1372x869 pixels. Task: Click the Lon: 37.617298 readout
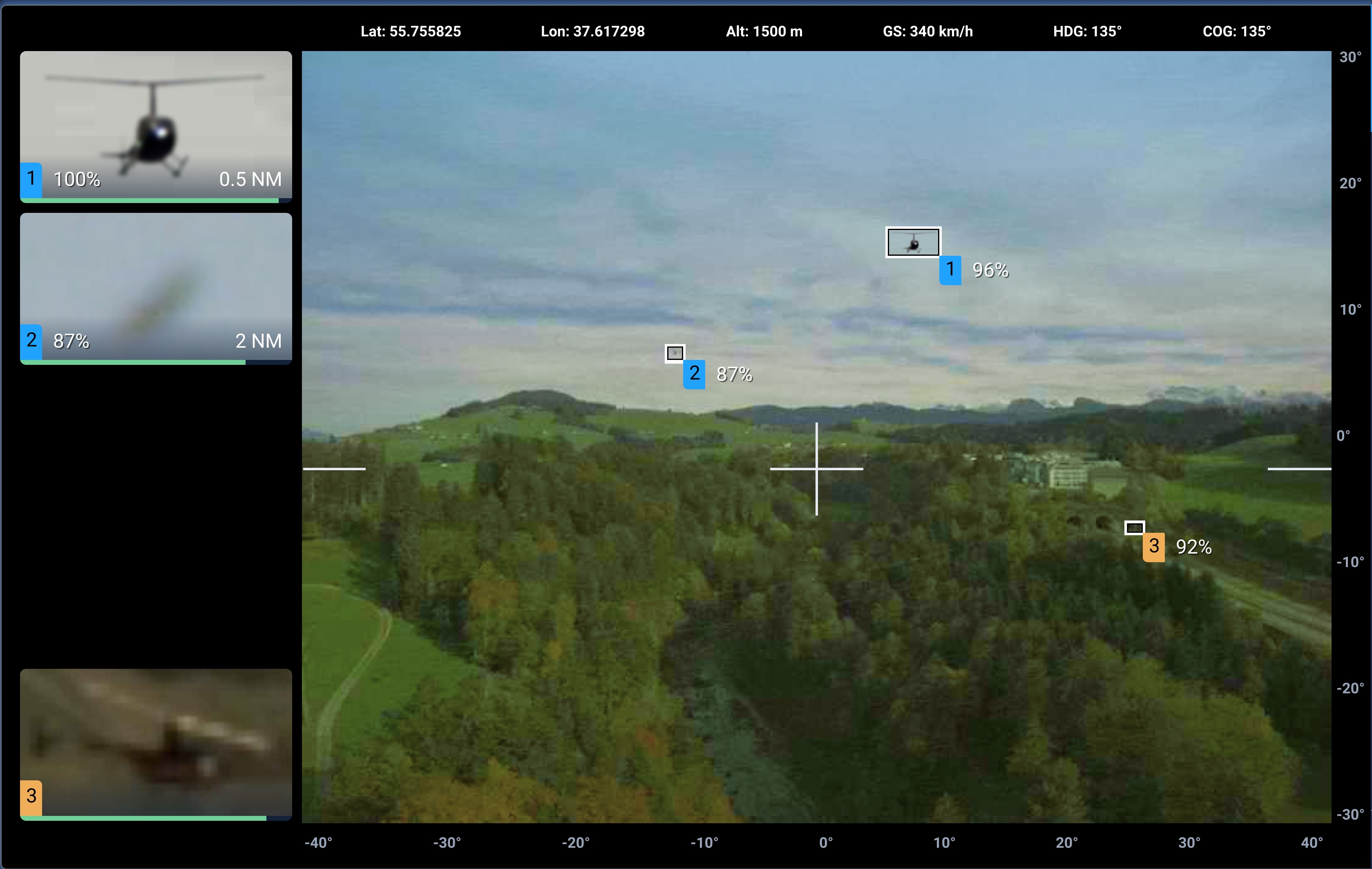click(x=592, y=31)
